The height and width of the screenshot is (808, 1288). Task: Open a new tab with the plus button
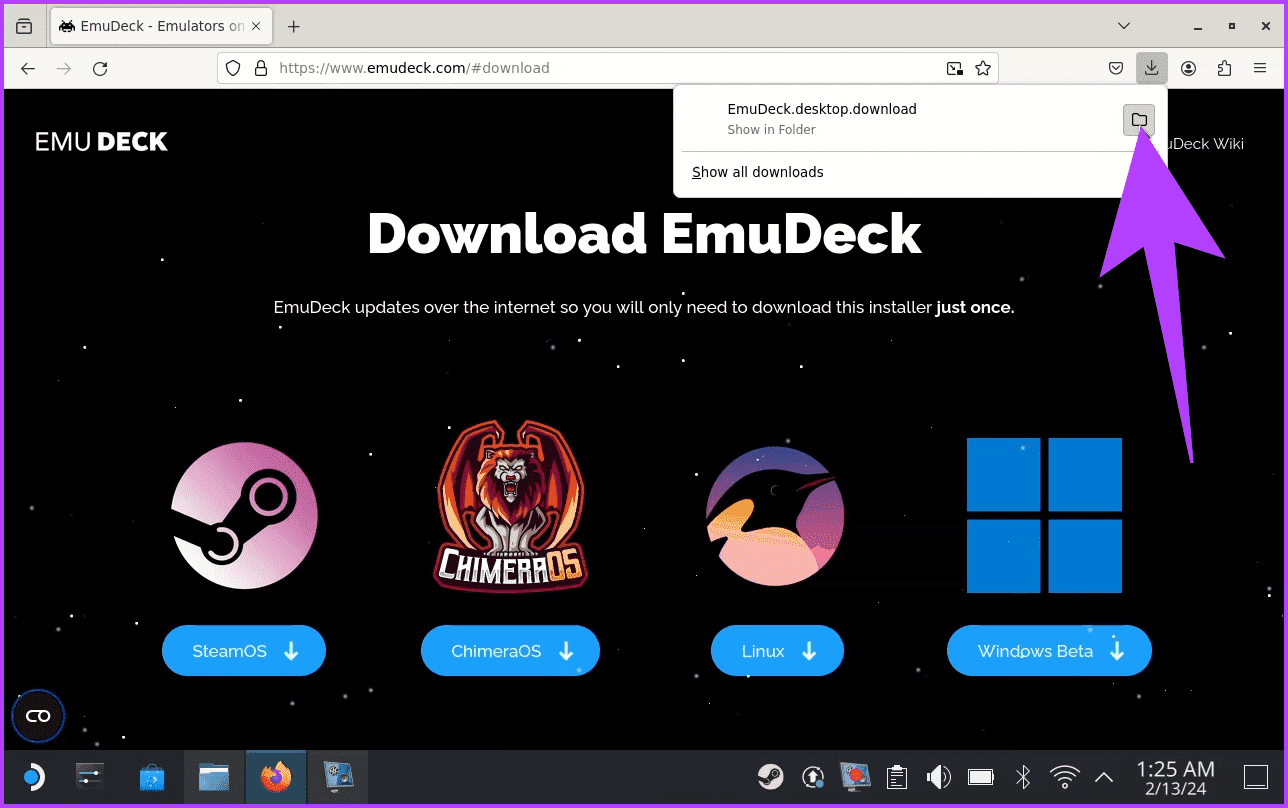(x=293, y=26)
